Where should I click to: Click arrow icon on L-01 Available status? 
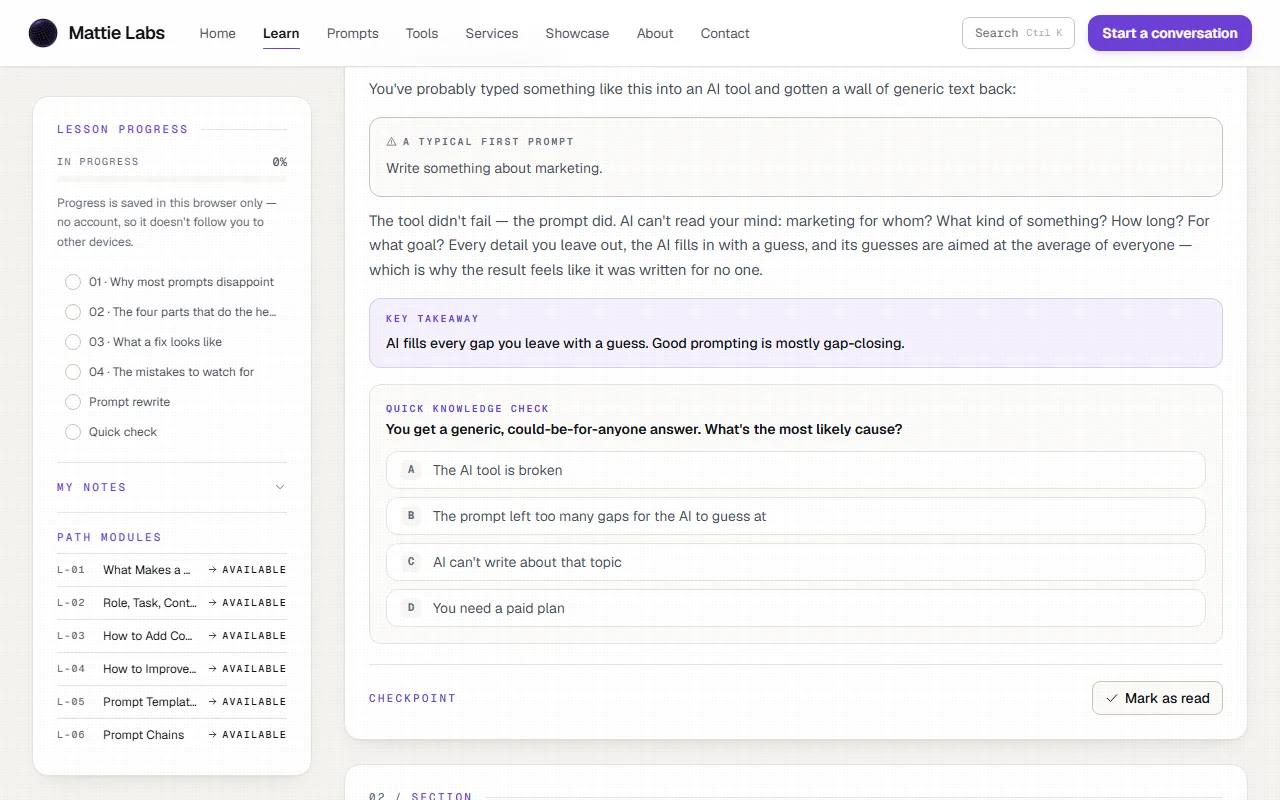pos(213,570)
